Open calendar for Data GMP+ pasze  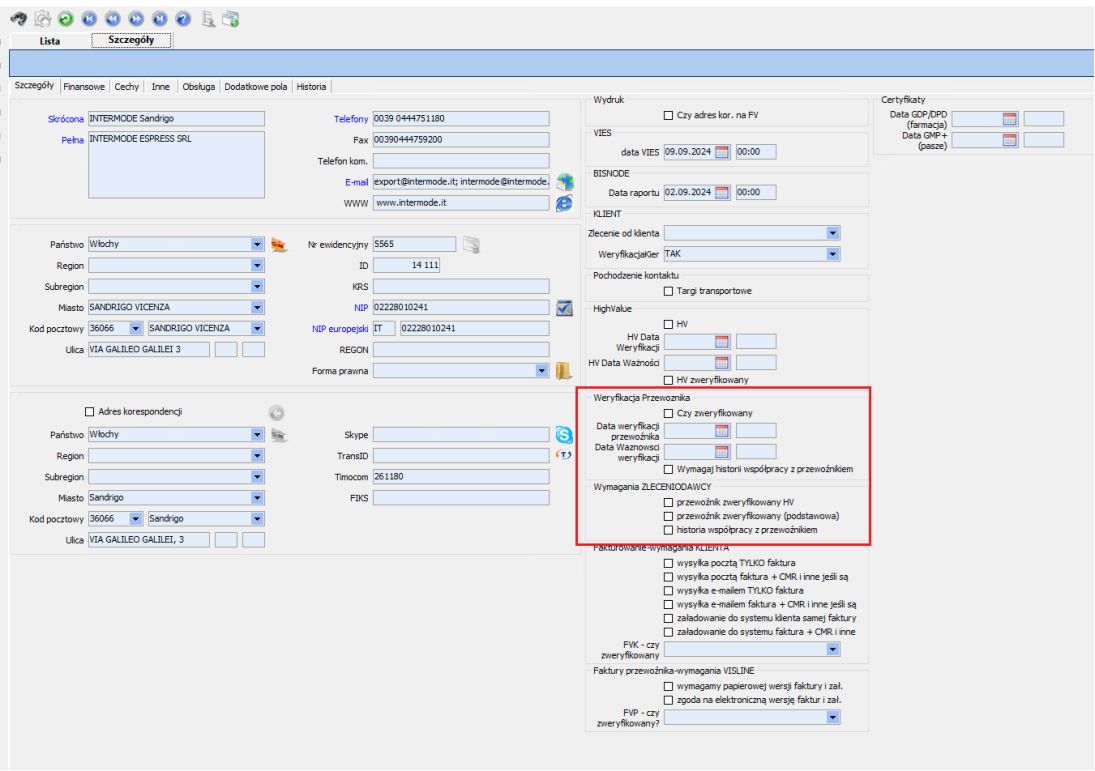(x=1010, y=140)
